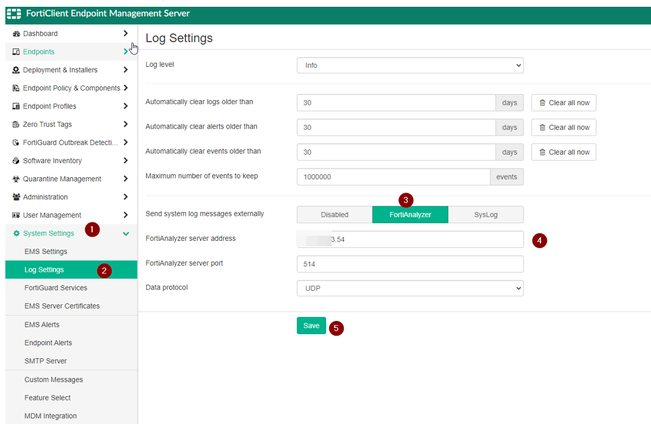
Task: Open the Log level dropdown
Action: [410, 66]
